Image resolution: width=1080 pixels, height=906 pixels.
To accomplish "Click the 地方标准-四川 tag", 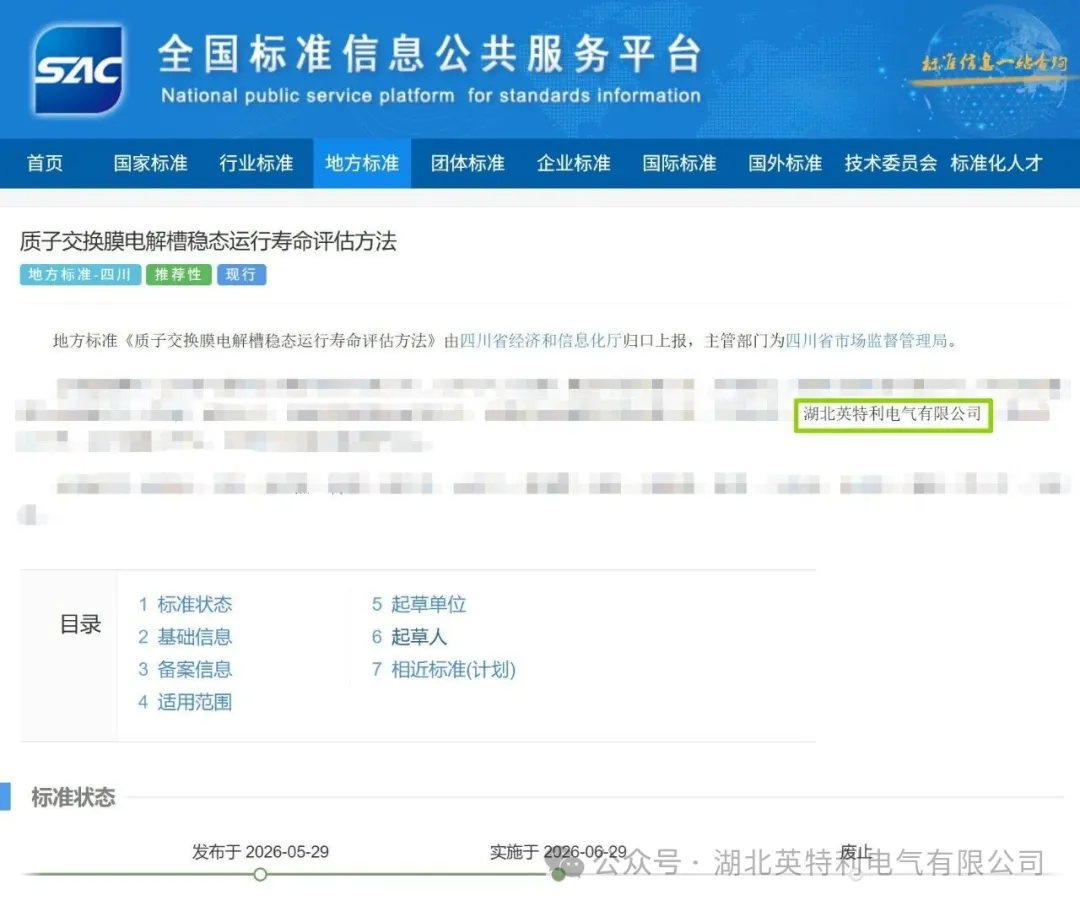I will (x=80, y=275).
